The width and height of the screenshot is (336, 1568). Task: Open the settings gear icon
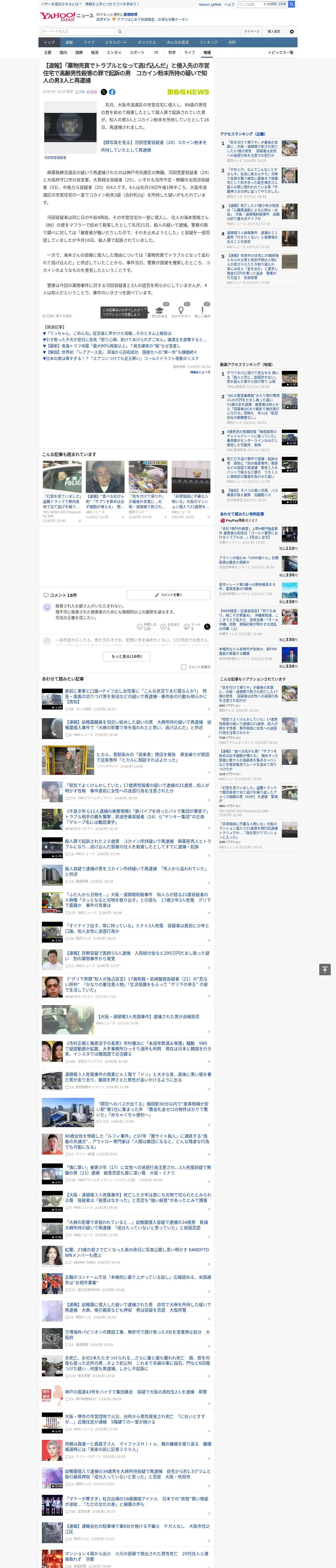(292, 32)
